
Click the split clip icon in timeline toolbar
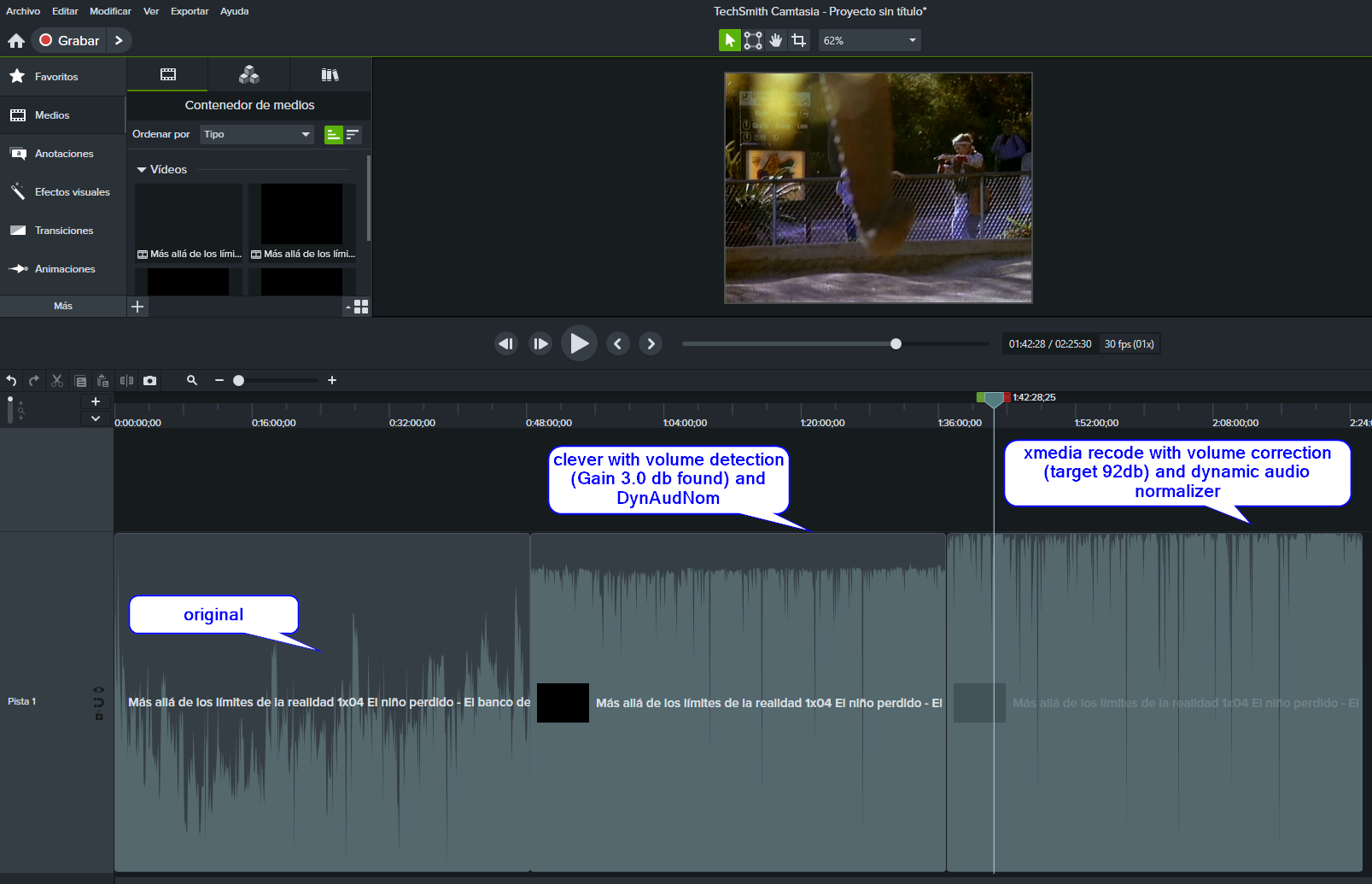pyautogui.click(x=126, y=381)
